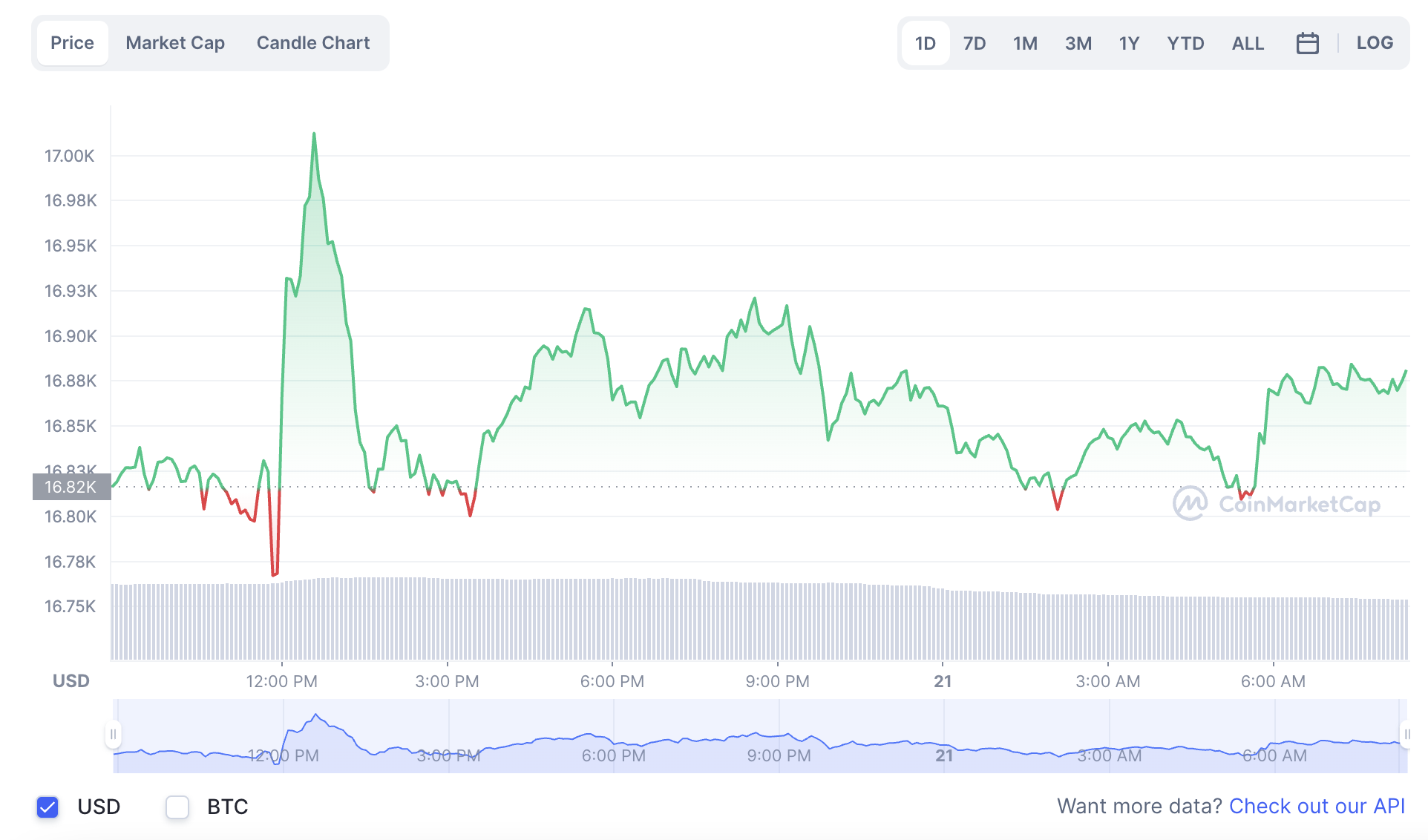
Task: Open the calendar date range picker
Action: tap(1307, 43)
